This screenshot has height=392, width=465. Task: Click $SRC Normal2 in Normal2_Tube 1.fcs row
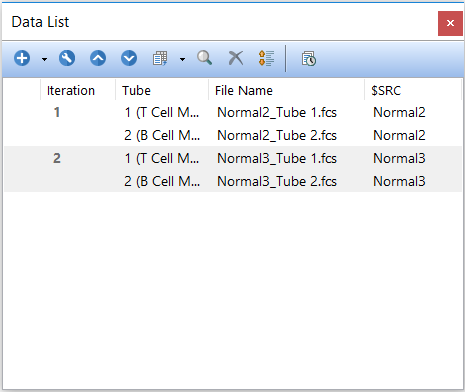tap(399, 112)
